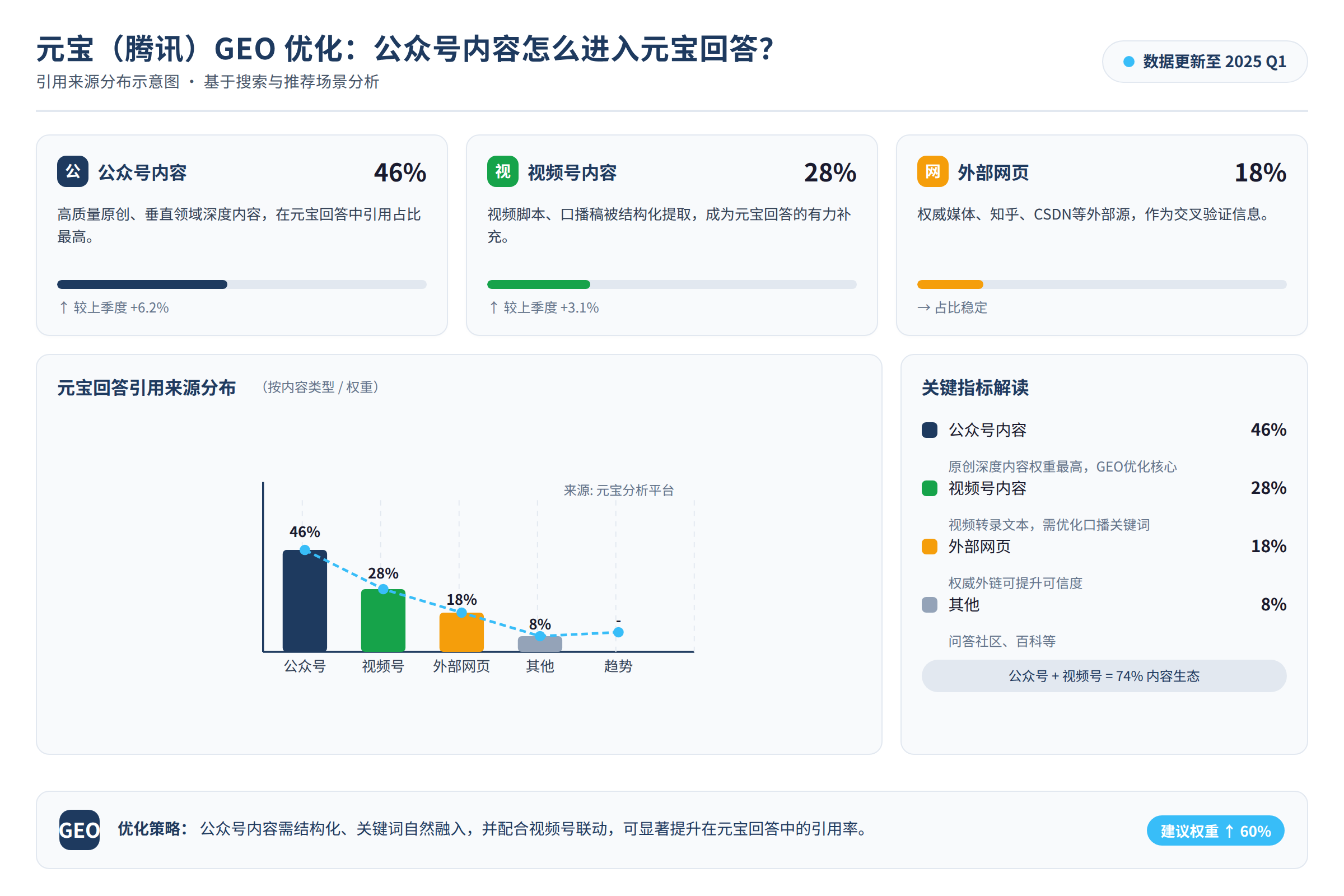Click the 元宝回答引用来源分布 chart title
1344x896 pixels.
click(146, 388)
